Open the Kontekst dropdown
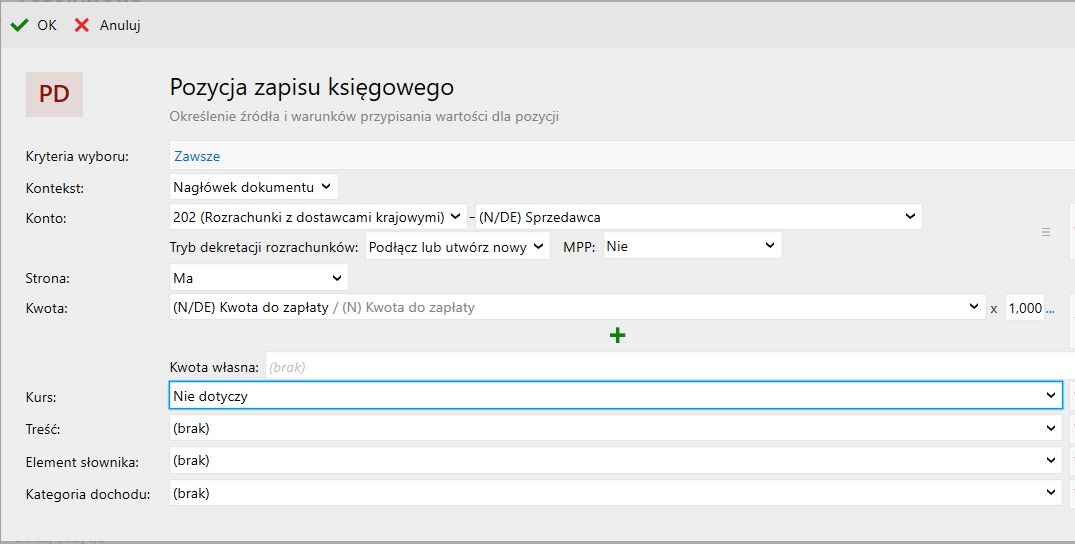 254,187
